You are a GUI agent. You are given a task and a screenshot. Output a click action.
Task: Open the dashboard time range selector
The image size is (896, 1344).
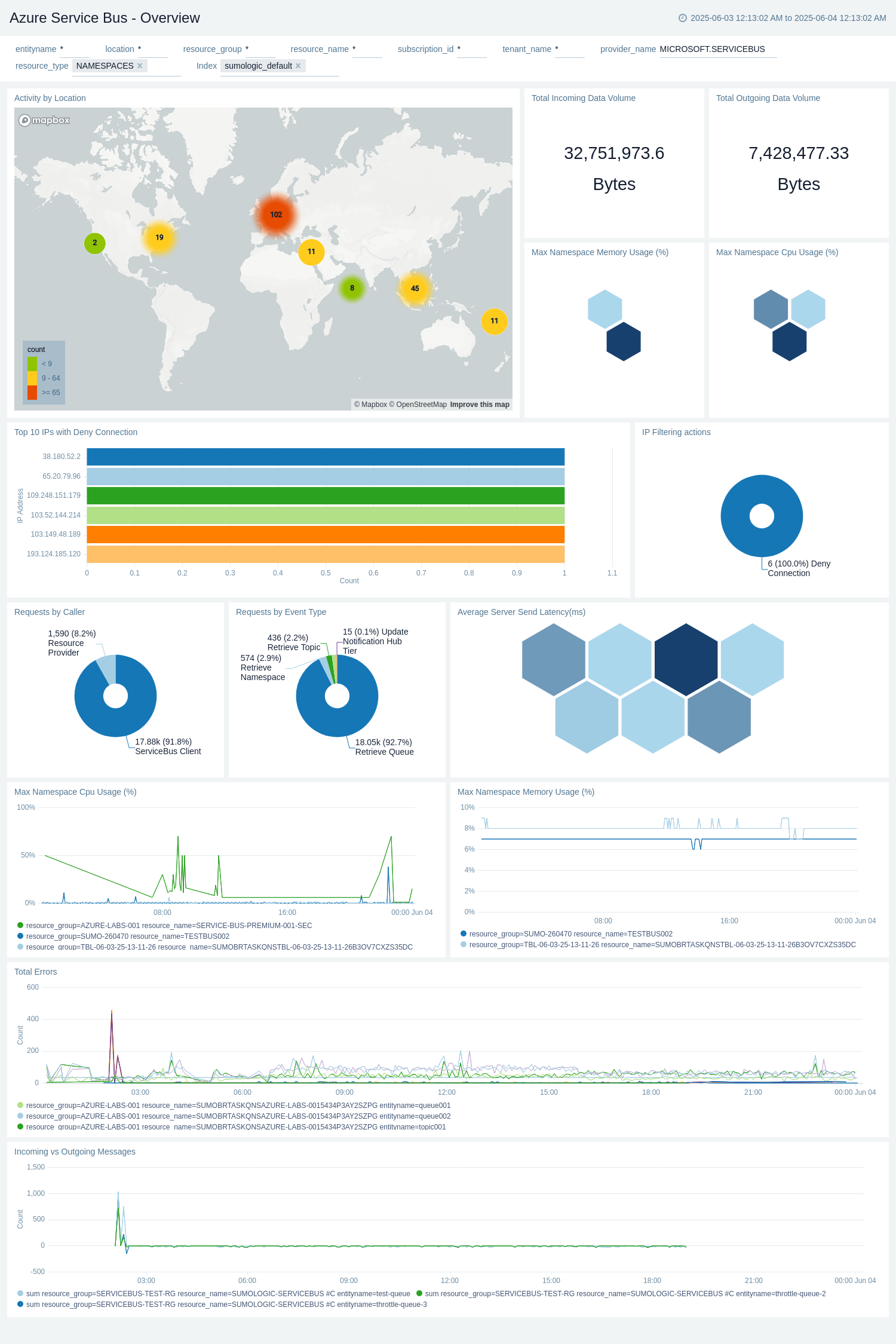[783, 18]
